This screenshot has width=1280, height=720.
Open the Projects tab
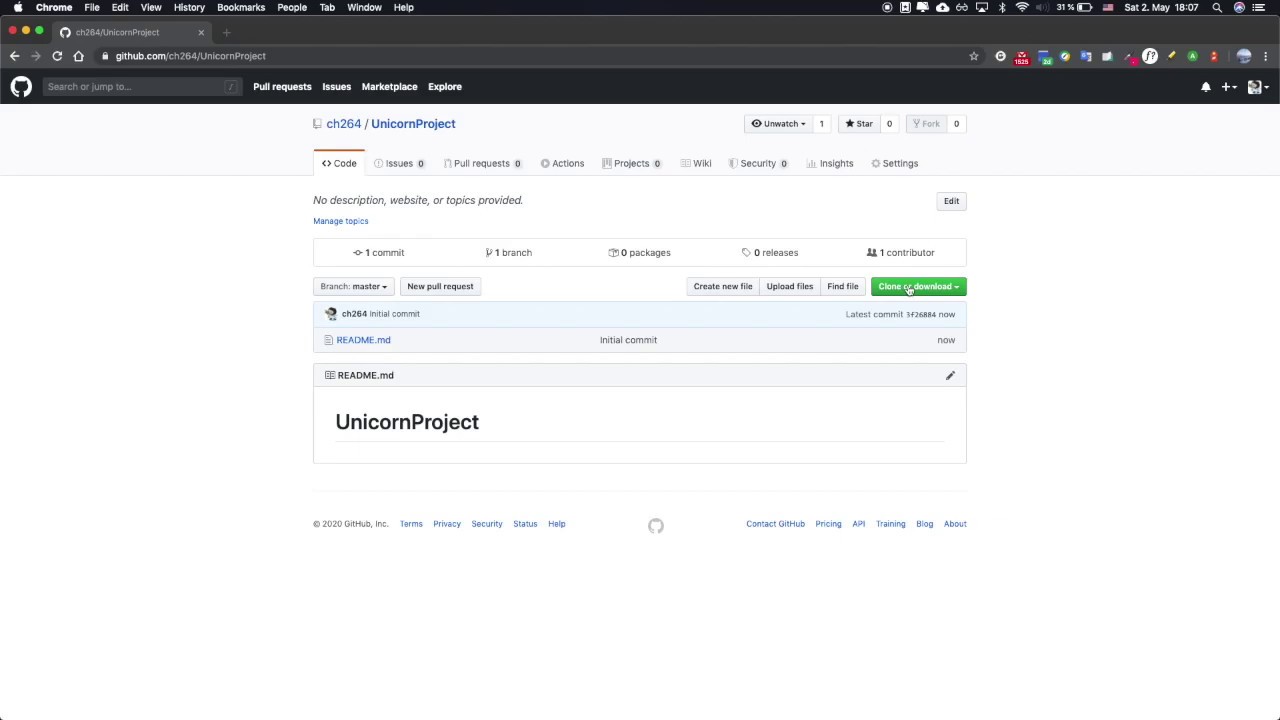tap(631, 164)
